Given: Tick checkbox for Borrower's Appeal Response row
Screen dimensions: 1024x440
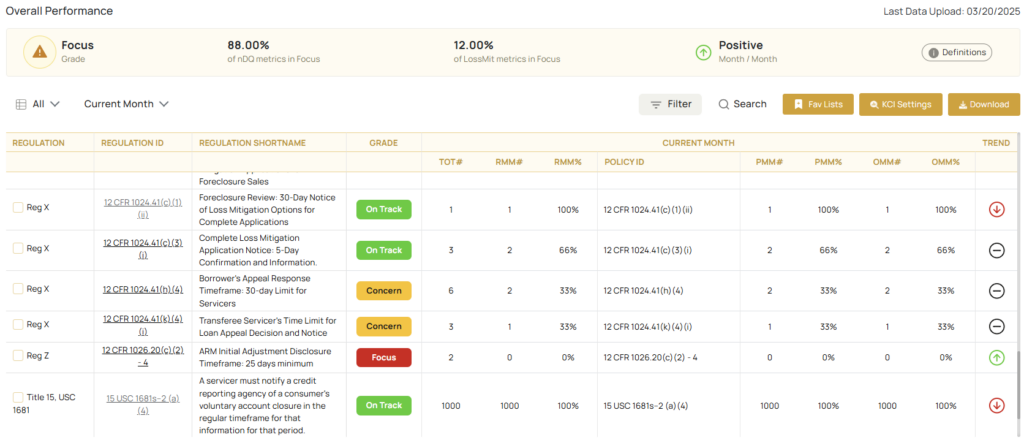Looking at the screenshot, I should tap(18, 289).
